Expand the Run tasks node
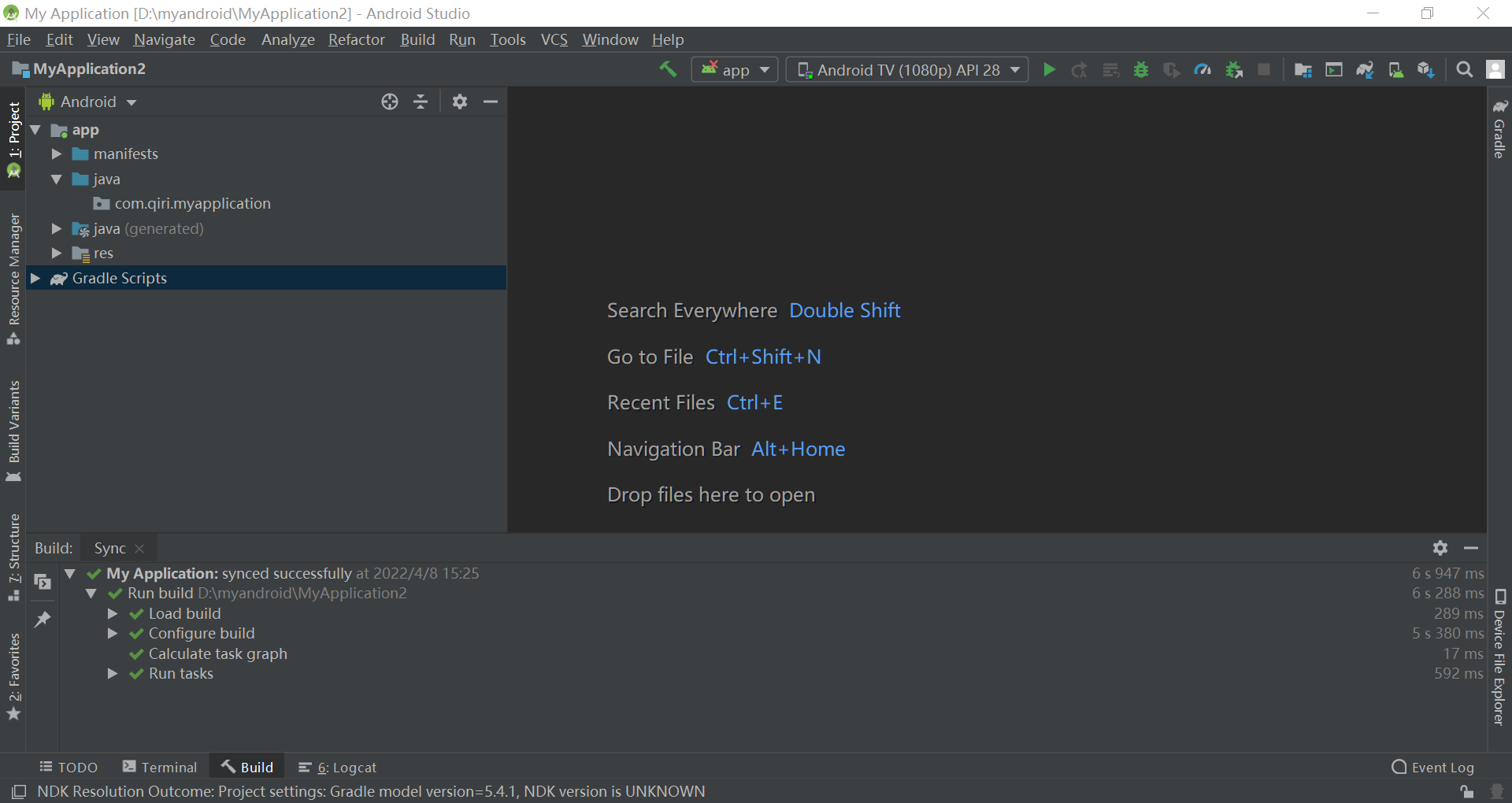 coord(113,674)
